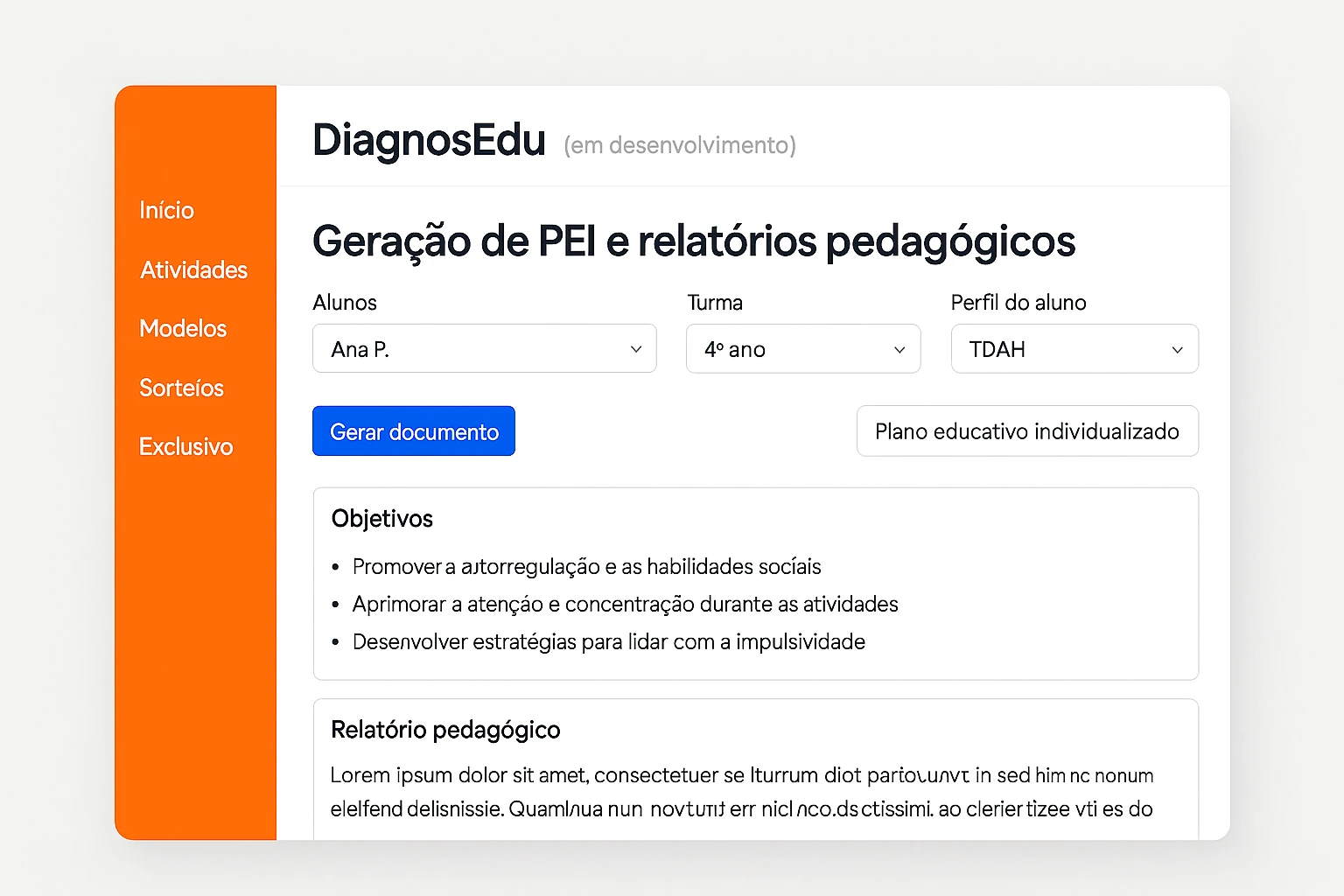Expand the Perfil do aluno TDAH dropdown
The width and height of the screenshot is (1344, 896).
click(x=1074, y=349)
